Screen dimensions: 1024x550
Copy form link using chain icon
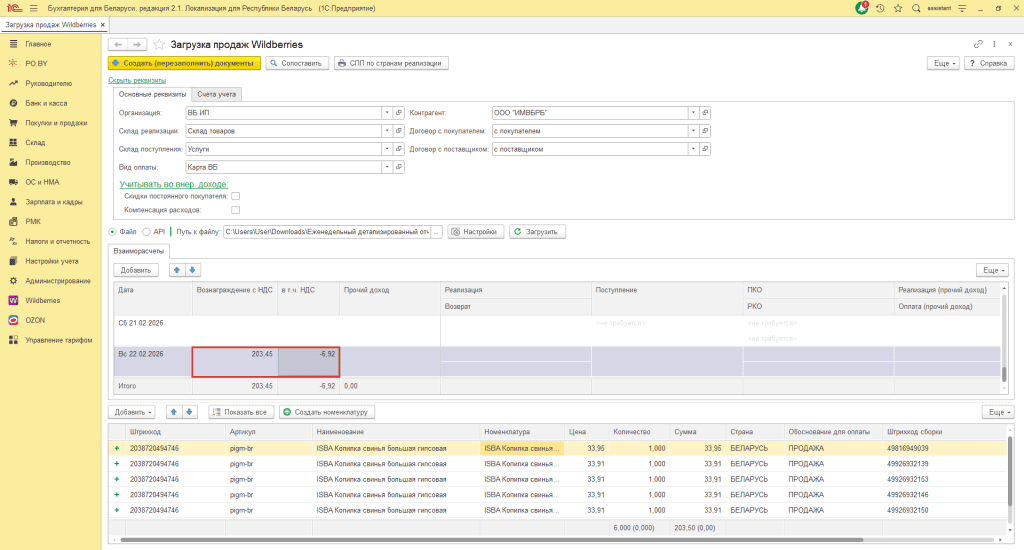click(x=978, y=45)
